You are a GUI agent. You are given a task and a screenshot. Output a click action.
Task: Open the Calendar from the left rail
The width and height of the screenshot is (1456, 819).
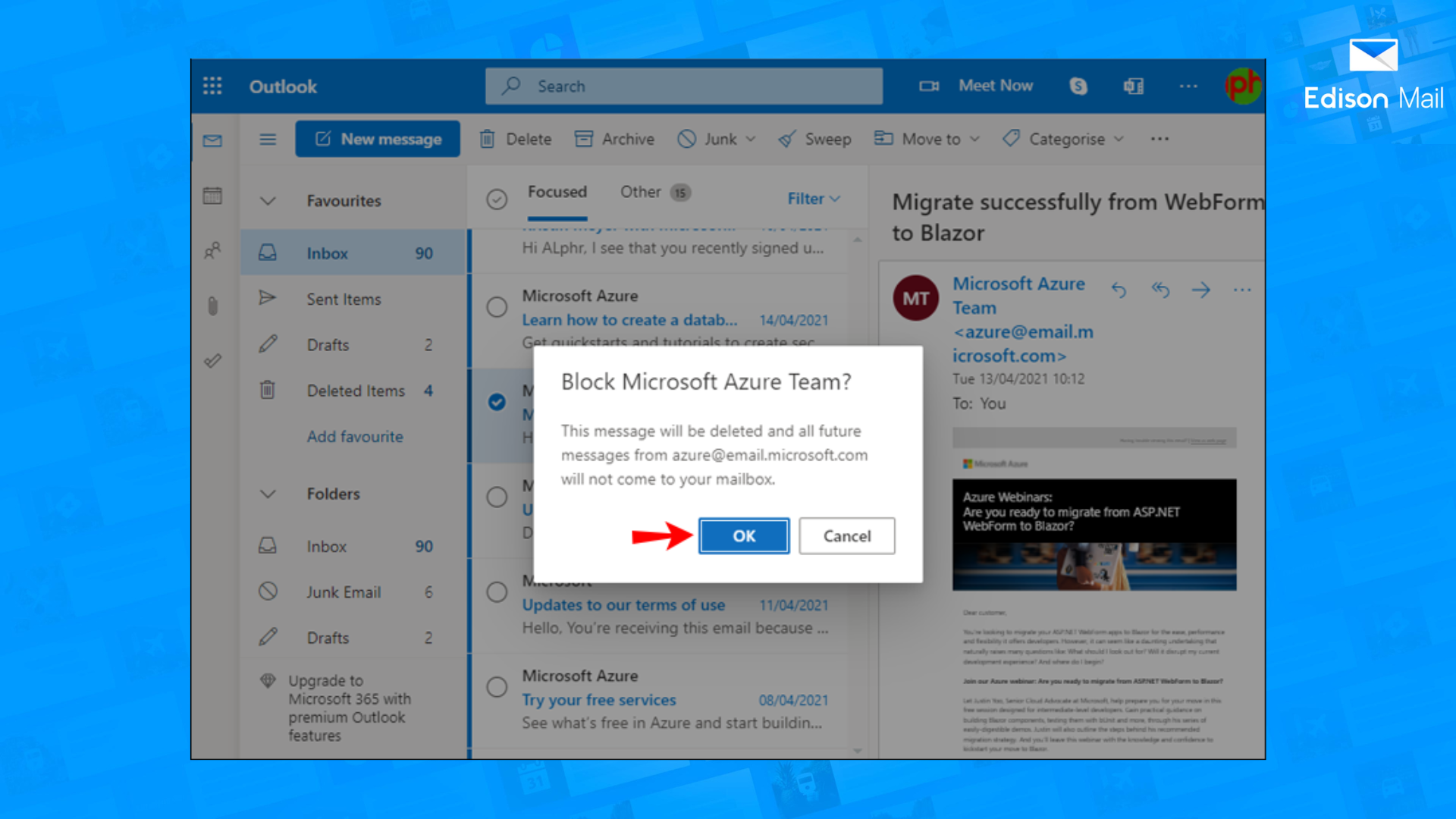point(213,196)
